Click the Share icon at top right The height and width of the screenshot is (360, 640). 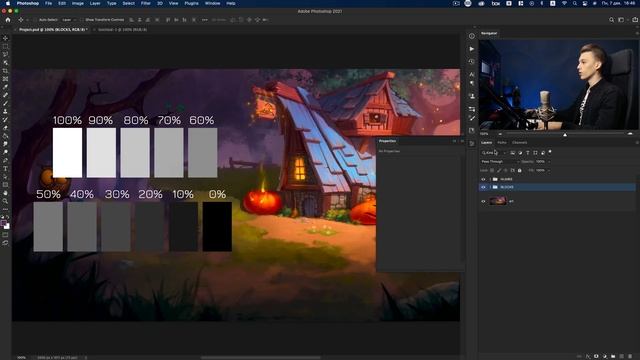pyautogui.click(x=635, y=20)
